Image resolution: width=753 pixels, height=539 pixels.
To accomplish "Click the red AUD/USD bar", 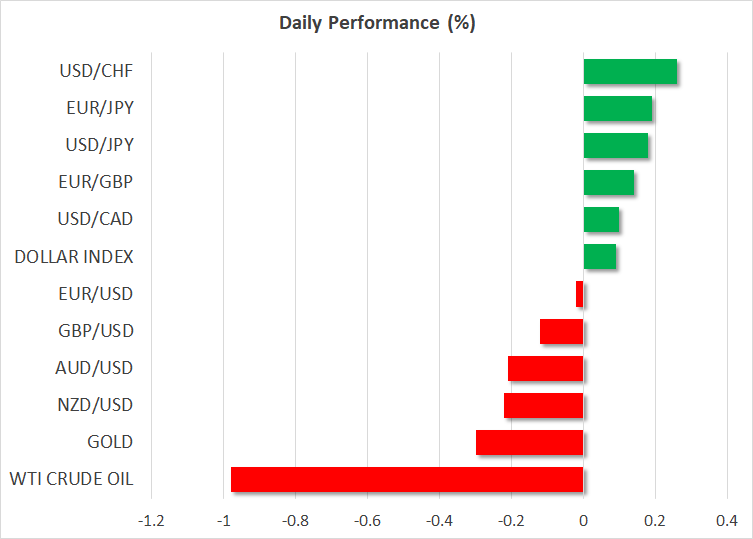I will click(x=545, y=368).
